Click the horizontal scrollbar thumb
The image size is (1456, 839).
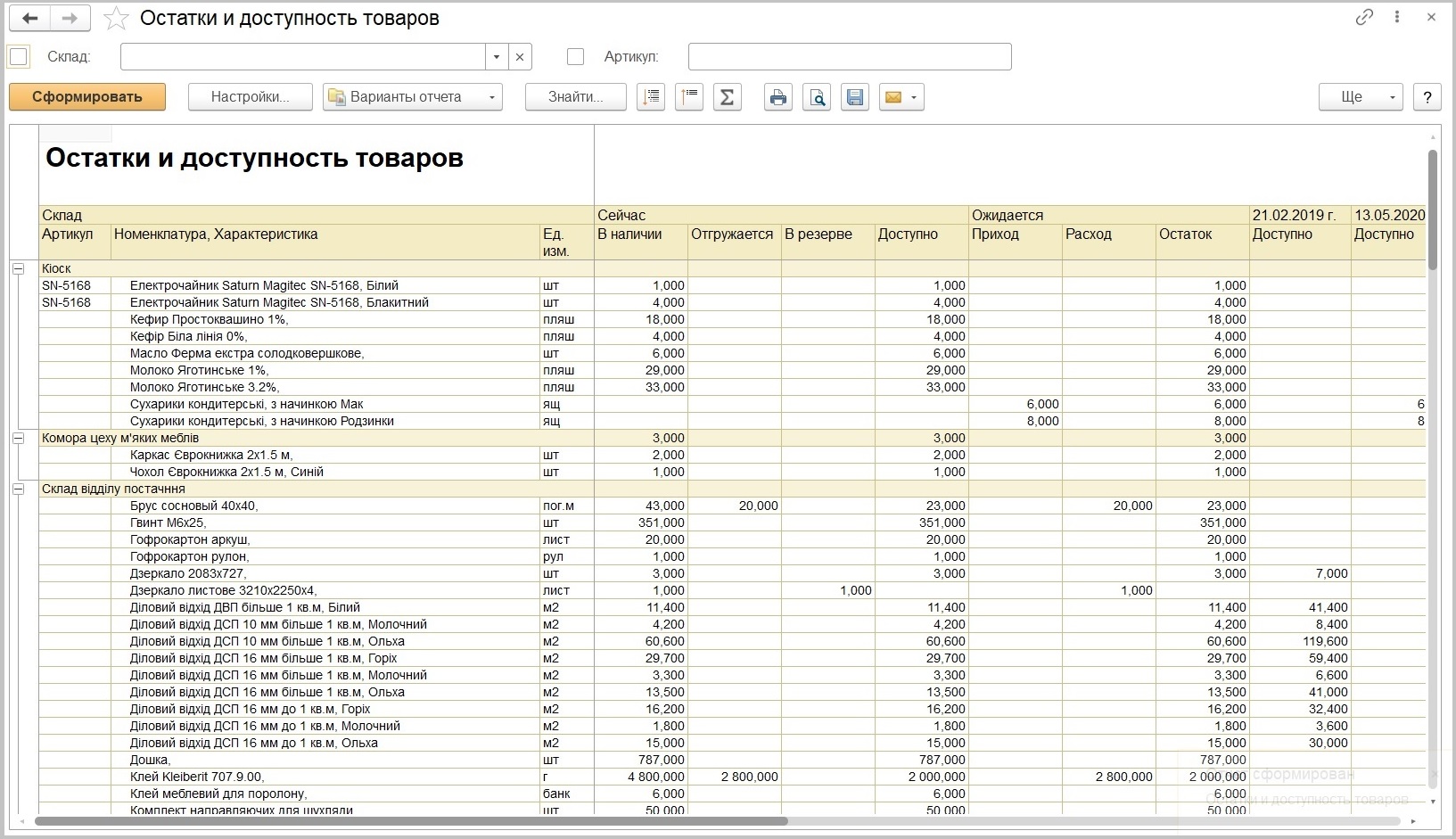411,820
